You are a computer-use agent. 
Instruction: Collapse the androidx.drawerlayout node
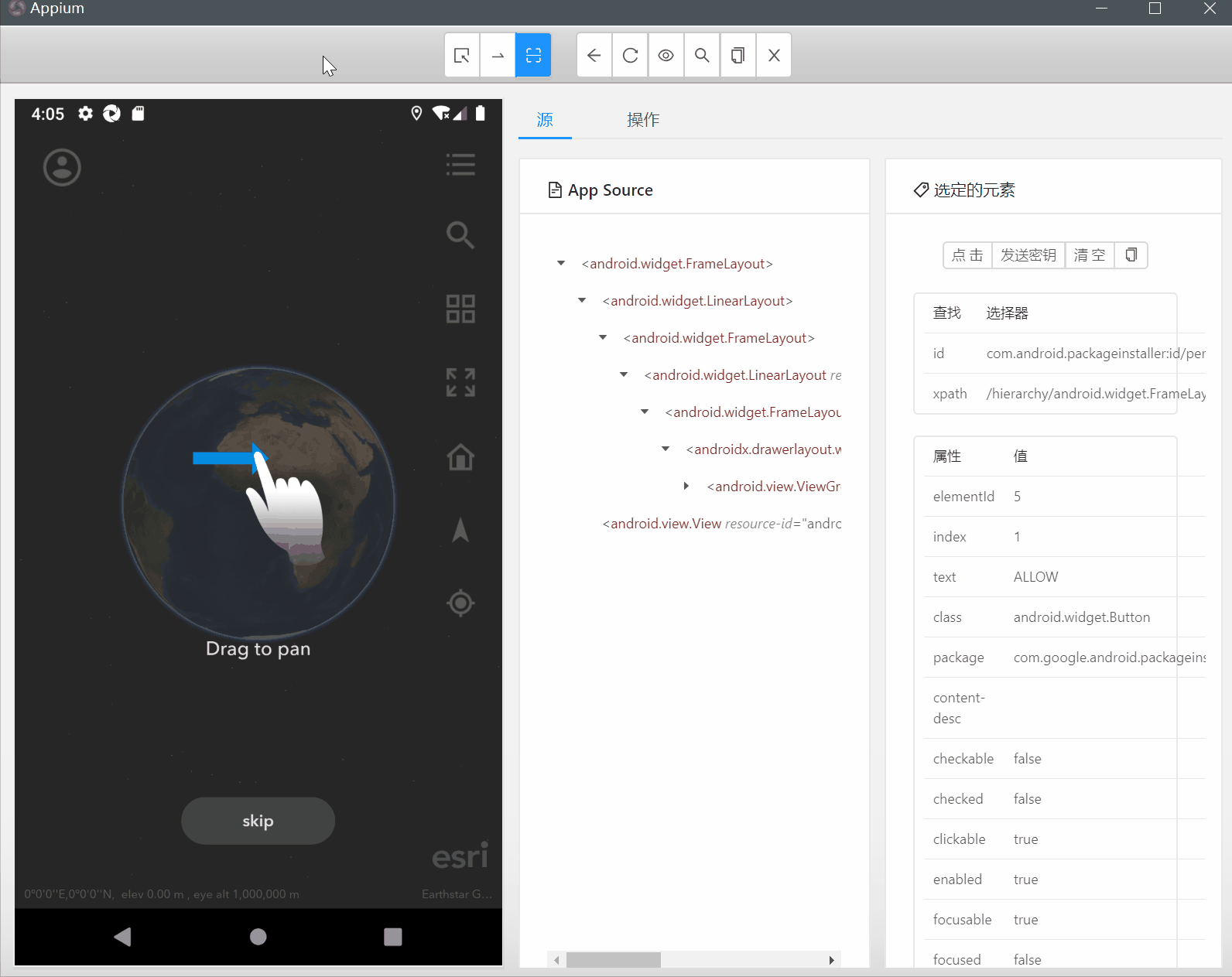coord(666,449)
